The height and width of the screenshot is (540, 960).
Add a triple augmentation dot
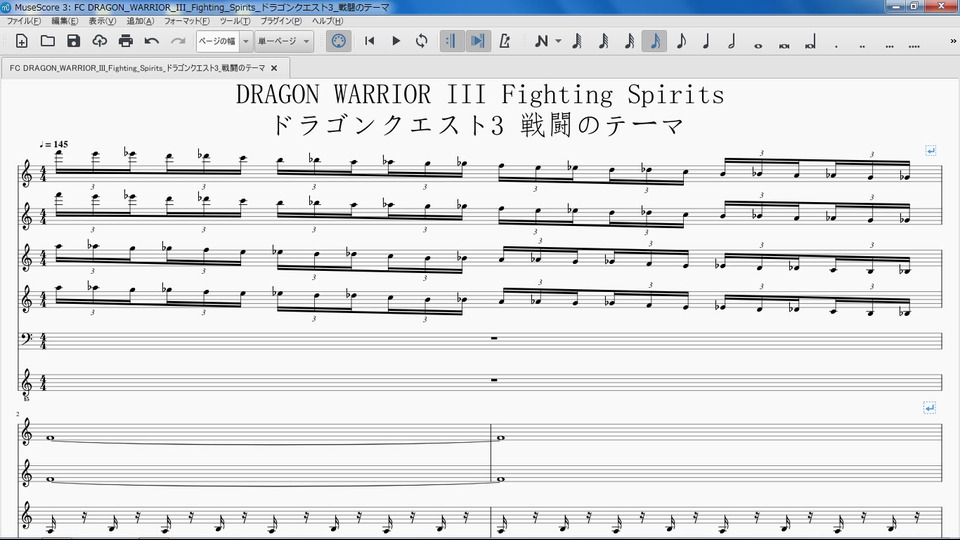click(x=889, y=45)
